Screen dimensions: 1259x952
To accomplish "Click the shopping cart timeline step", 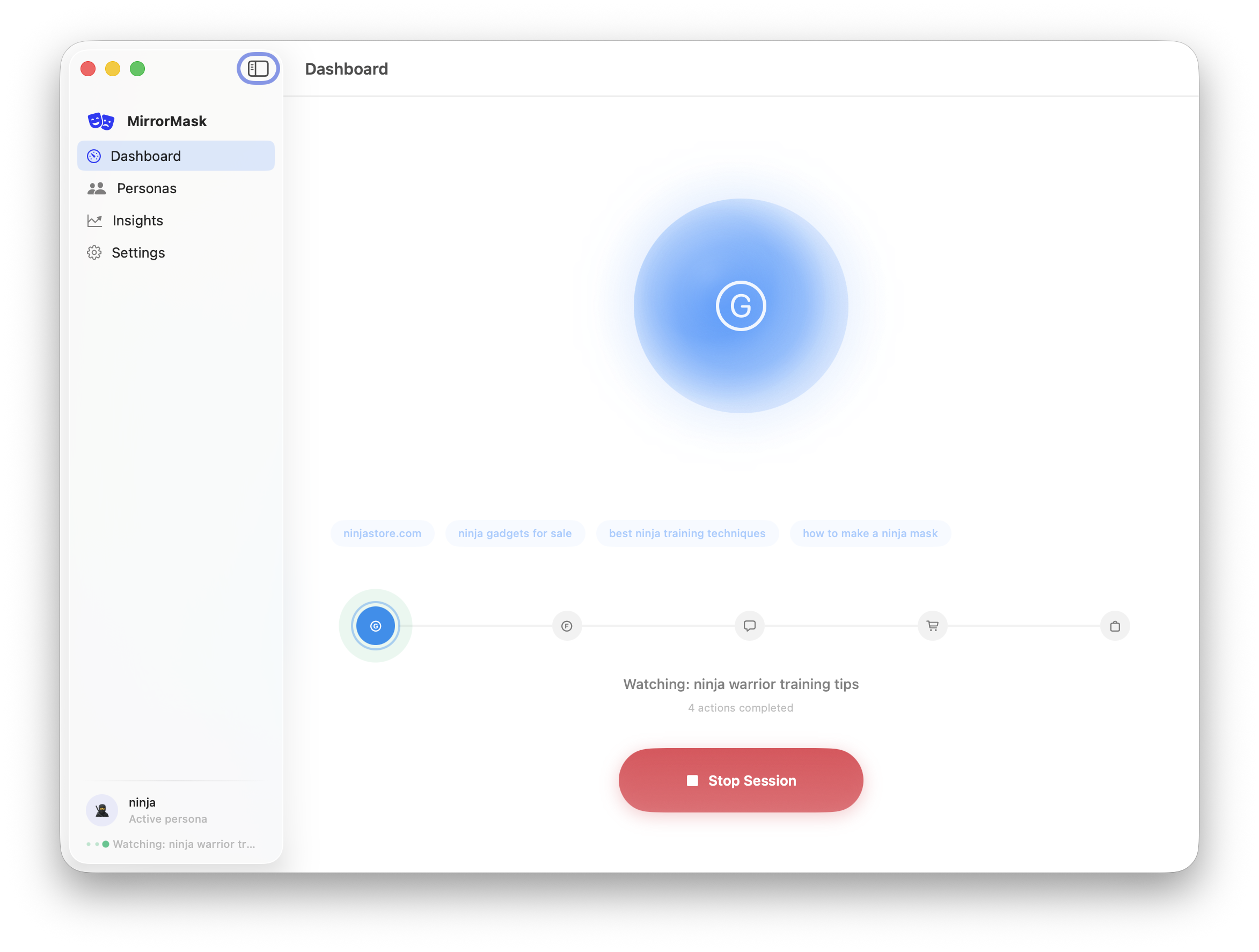I will coord(932,626).
